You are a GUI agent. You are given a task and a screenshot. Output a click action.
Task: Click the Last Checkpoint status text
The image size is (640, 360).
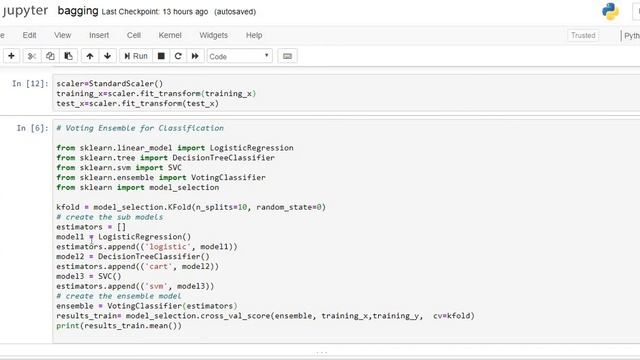(155, 12)
